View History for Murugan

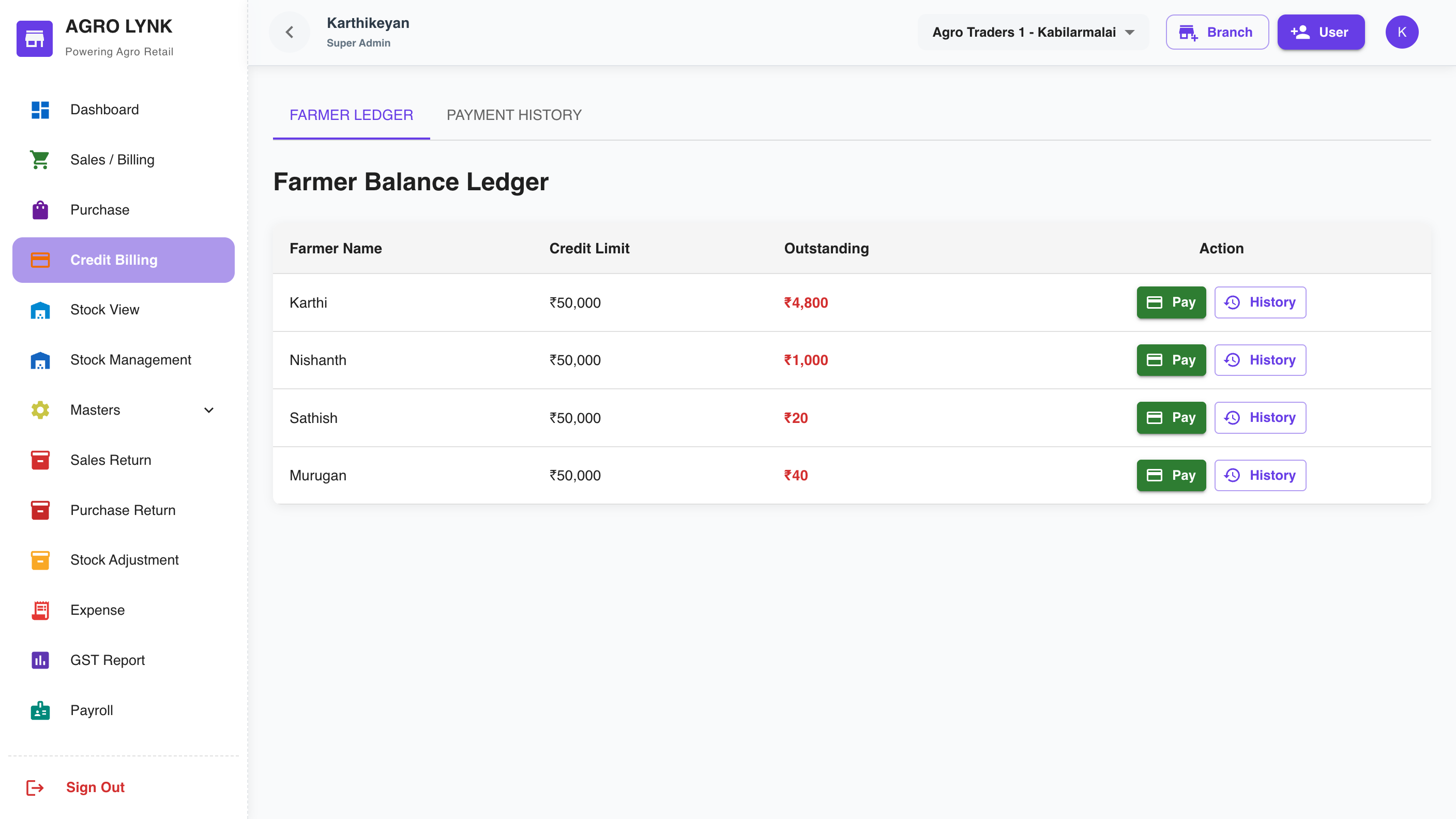coord(1261,475)
